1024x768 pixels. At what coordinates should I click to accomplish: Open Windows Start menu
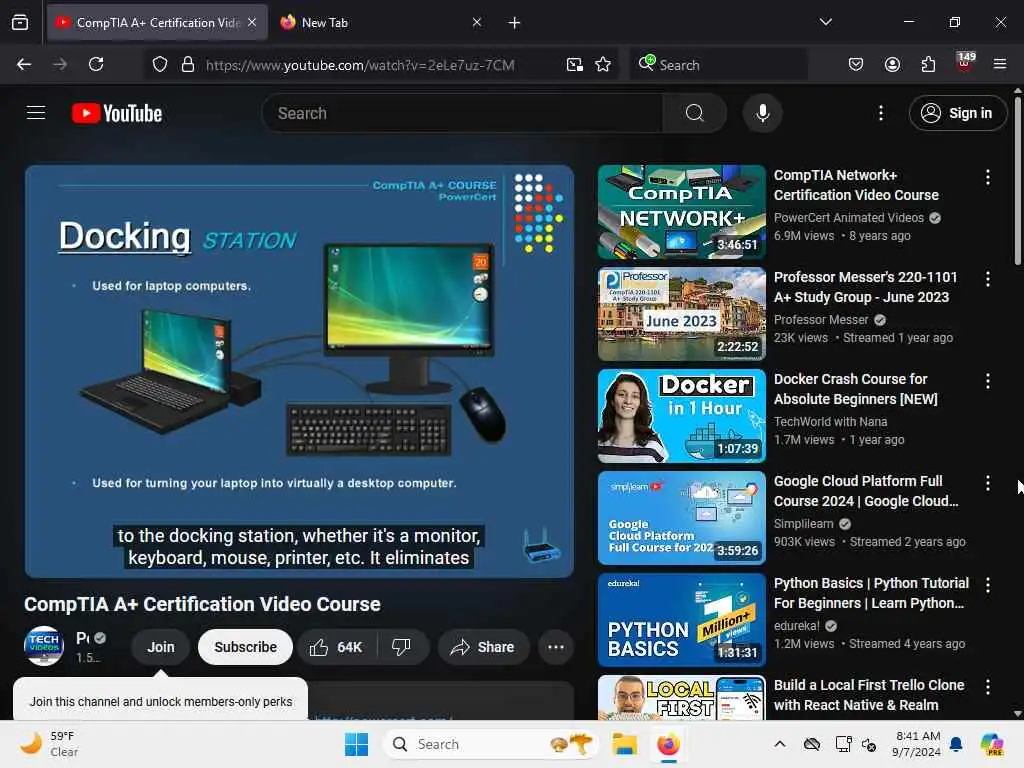pos(357,744)
